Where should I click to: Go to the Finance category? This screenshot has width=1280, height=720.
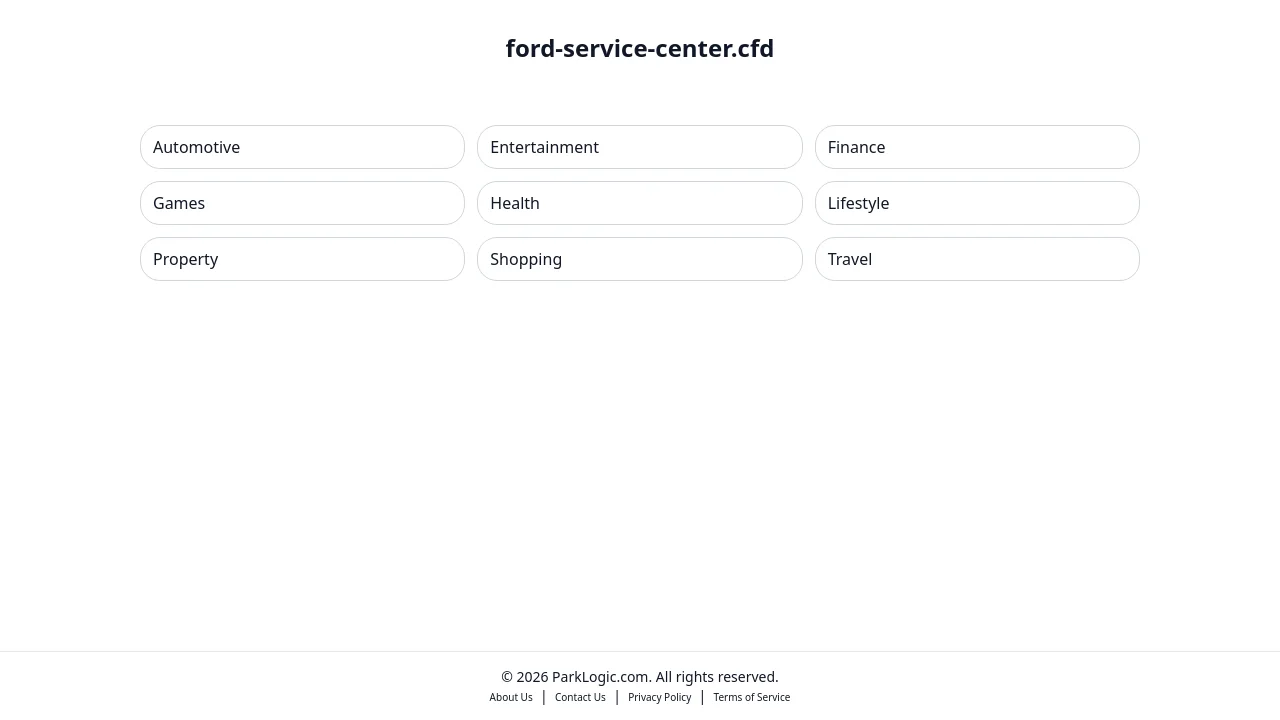976,147
